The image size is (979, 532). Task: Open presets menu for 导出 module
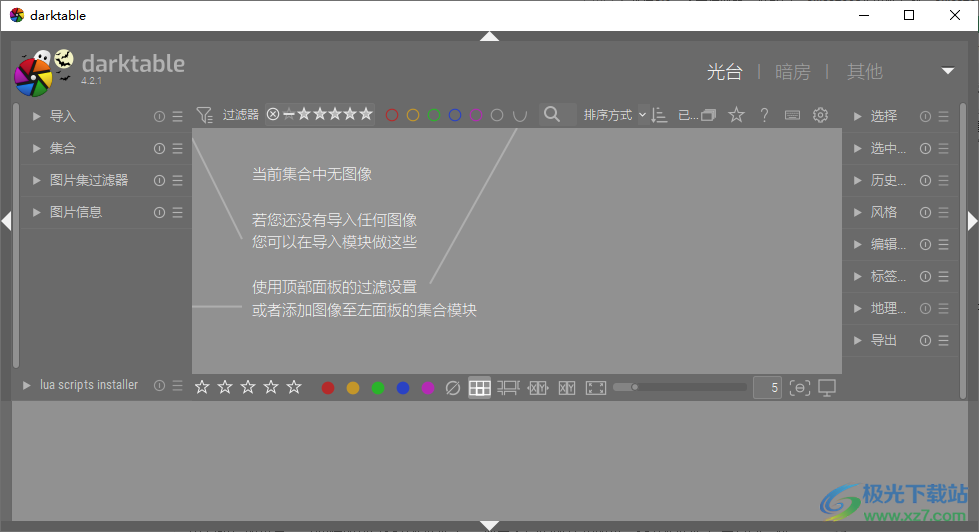[944, 340]
